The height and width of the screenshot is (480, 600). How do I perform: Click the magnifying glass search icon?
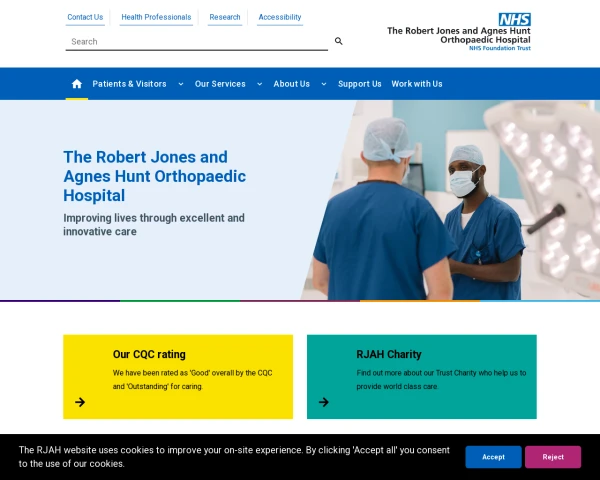(339, 41)
